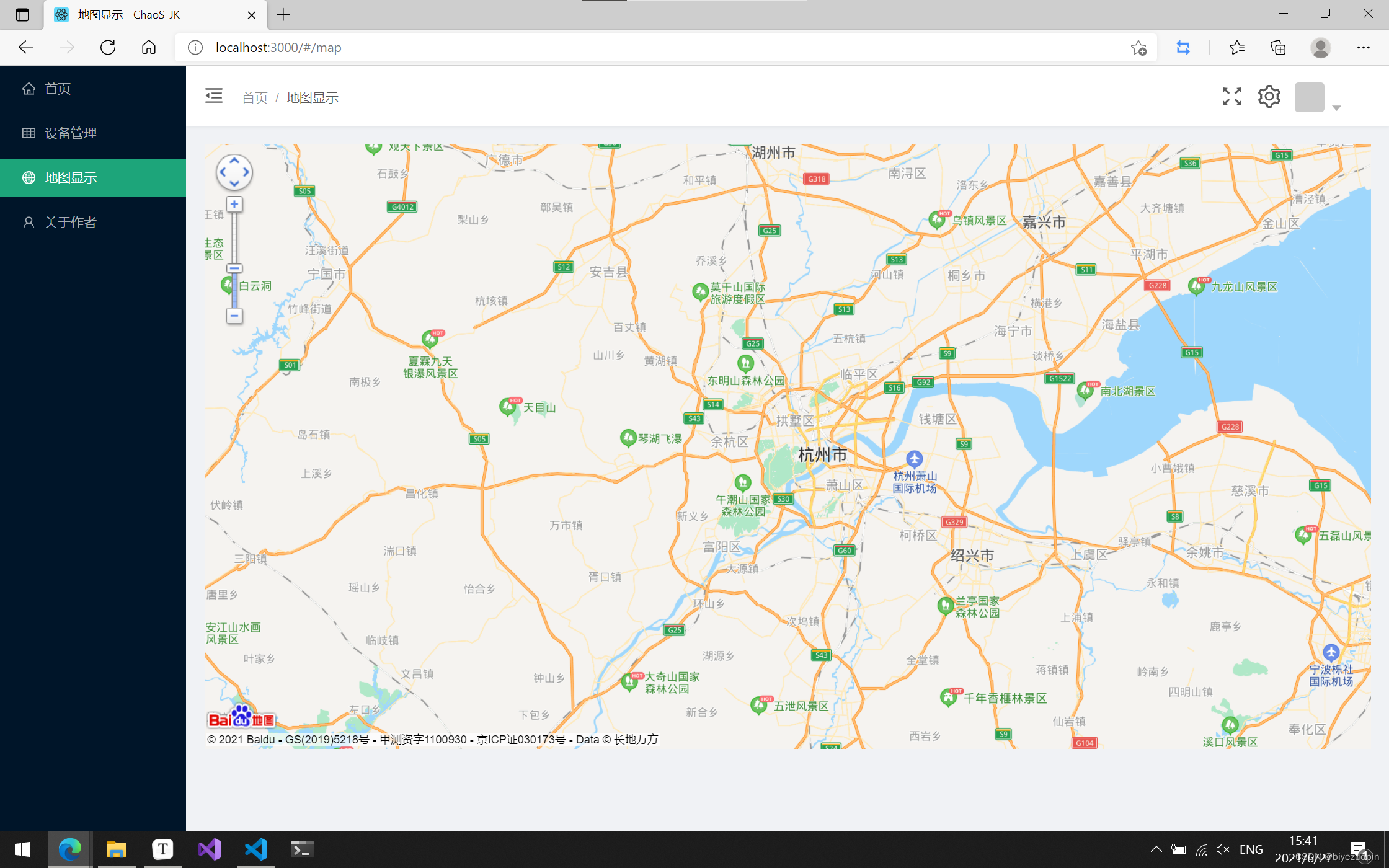This screenshot has height=868, width=1389.
Task: Click the map zoom level slider handle
Action: coord(234,268)
